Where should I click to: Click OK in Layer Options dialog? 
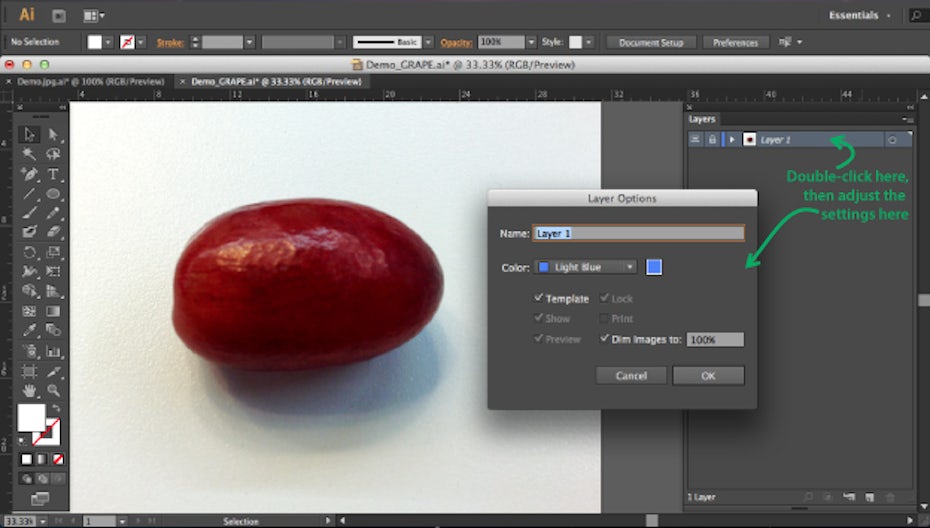708,376
